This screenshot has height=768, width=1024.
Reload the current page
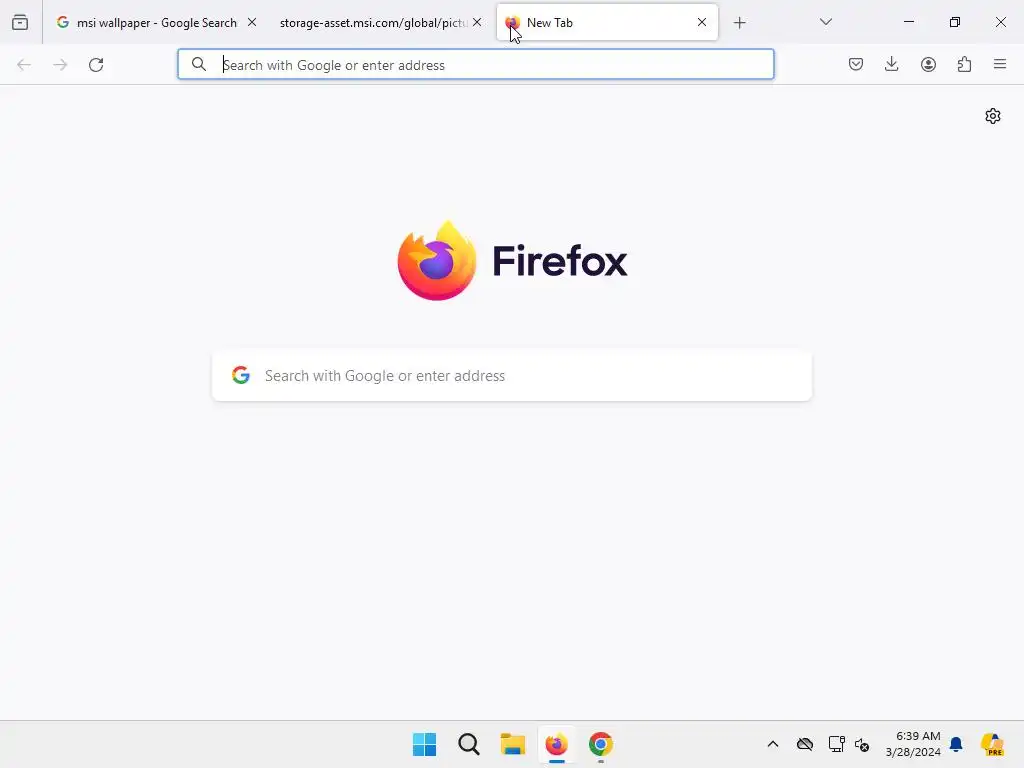point(96,65)
